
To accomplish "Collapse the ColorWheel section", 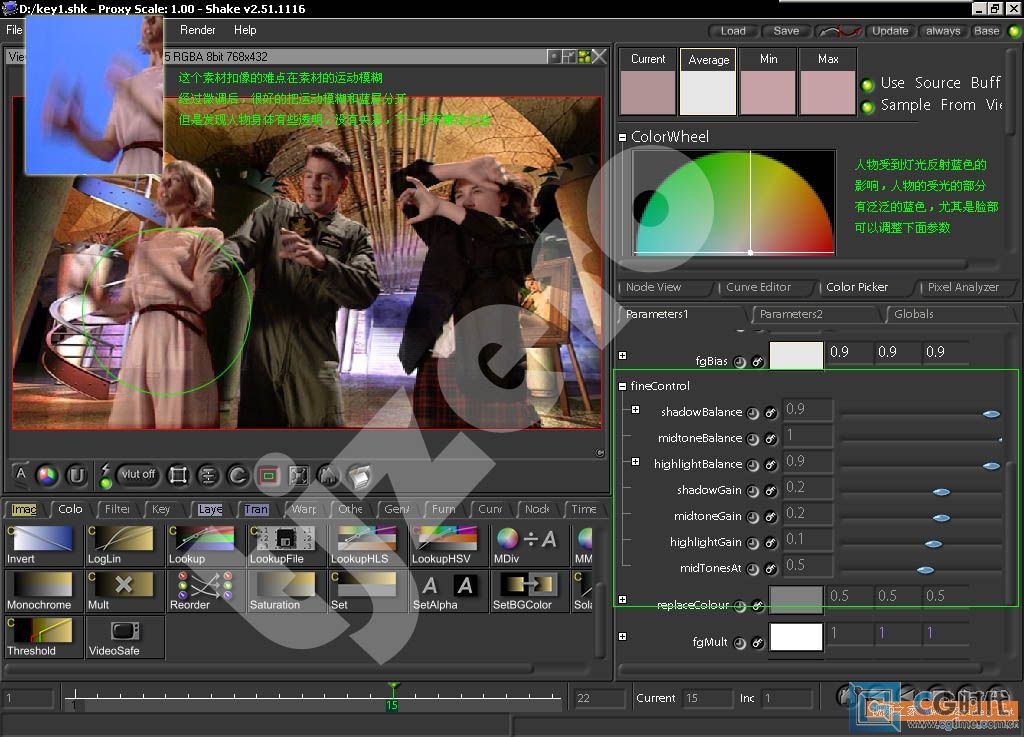I will coord(623,137).
